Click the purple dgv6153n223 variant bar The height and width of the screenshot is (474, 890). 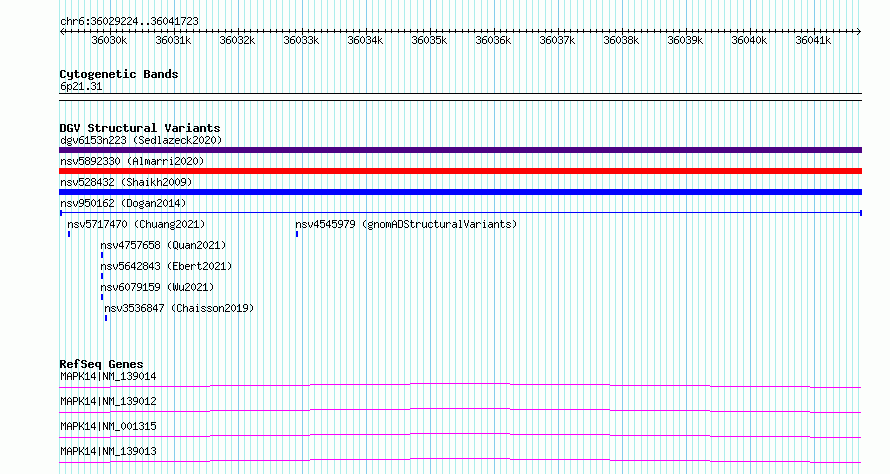(x=460, y=150)
